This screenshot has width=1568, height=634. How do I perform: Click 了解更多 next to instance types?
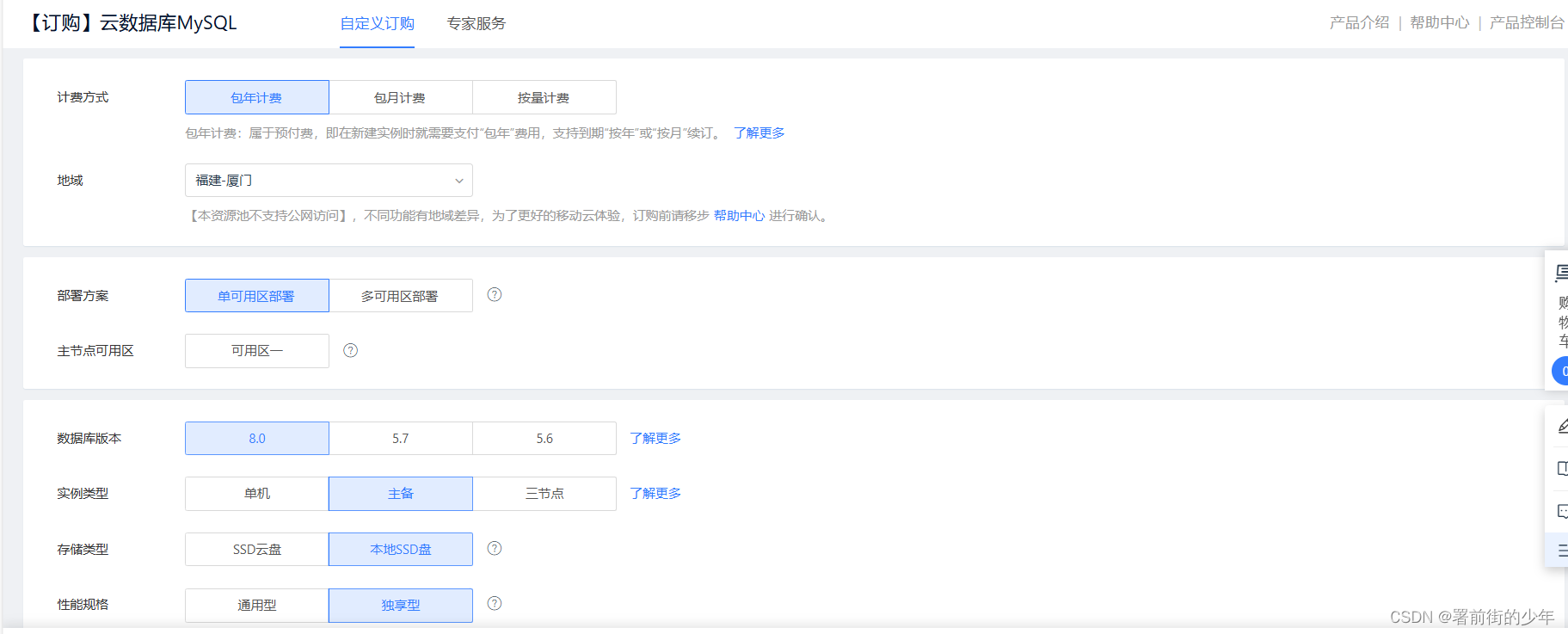click(x=655, y=493)
